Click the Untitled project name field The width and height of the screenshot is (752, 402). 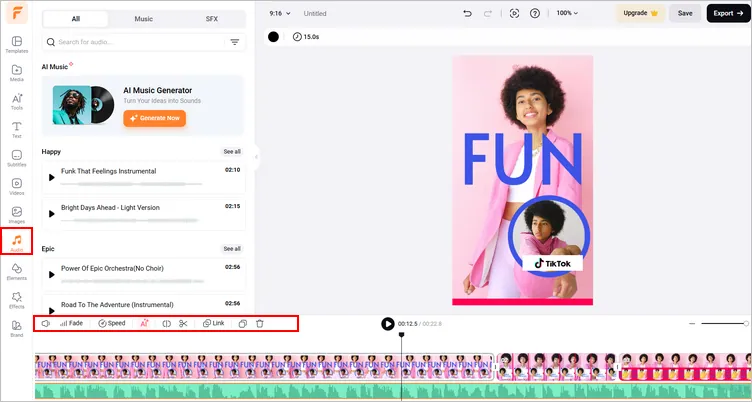coord(315,13)
